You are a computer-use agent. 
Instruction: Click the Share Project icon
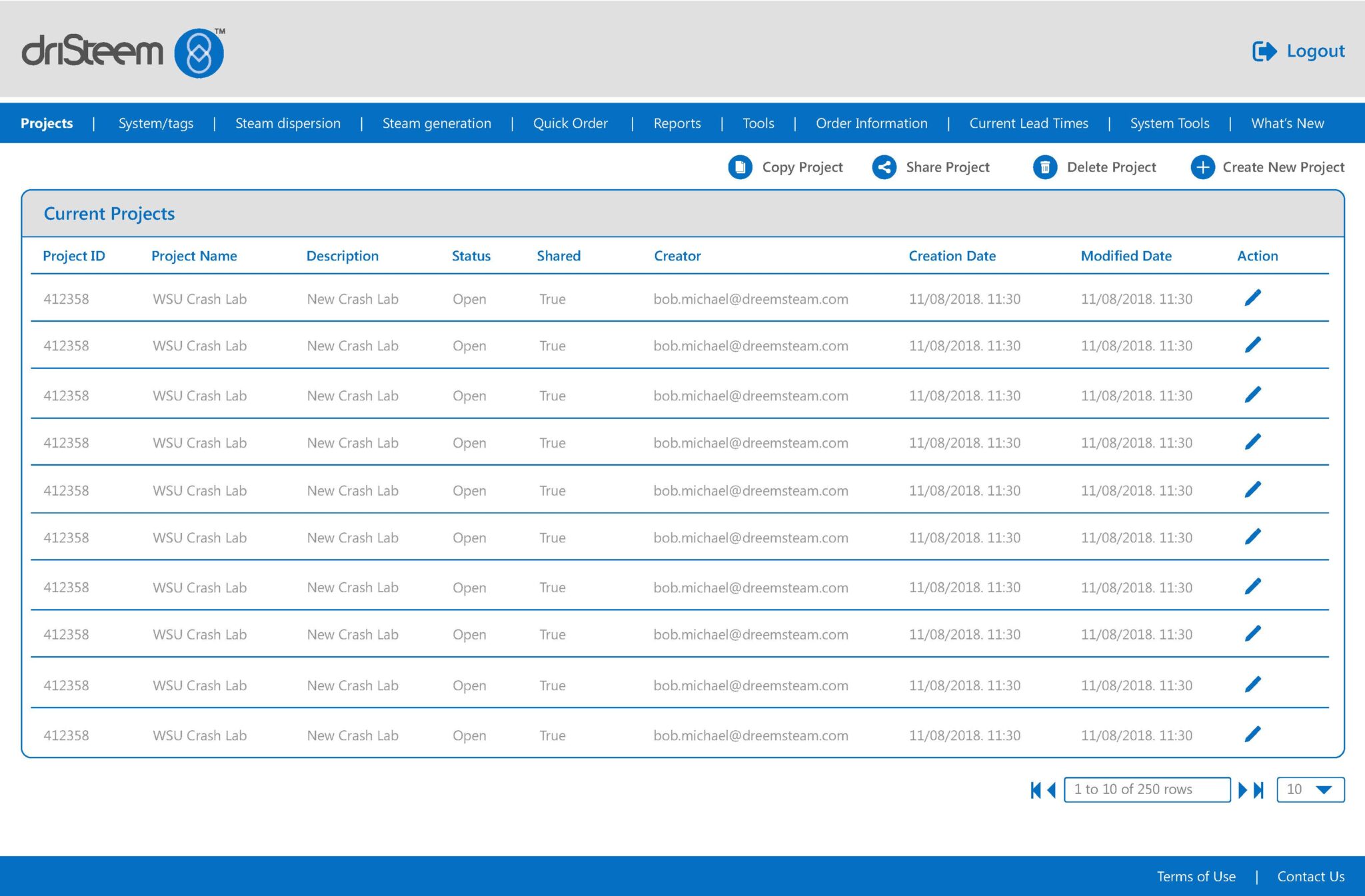click(884, 167)
